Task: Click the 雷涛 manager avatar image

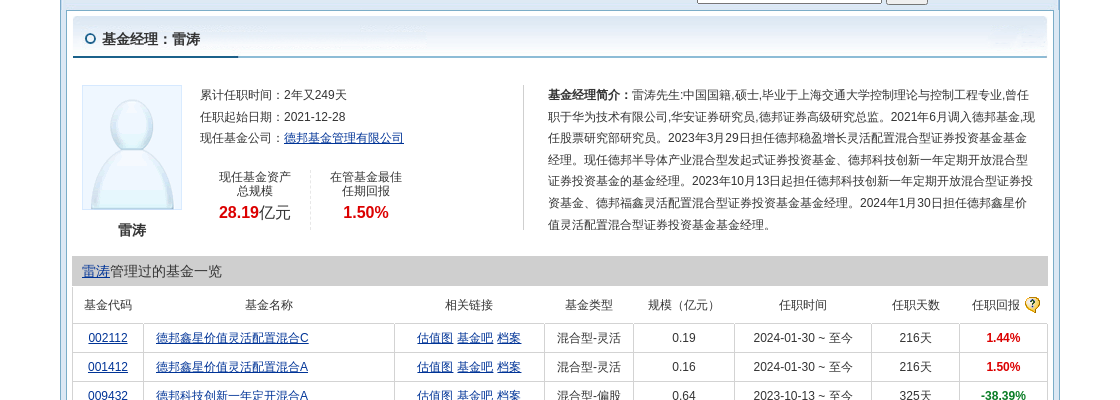Action: pos(132,147)
